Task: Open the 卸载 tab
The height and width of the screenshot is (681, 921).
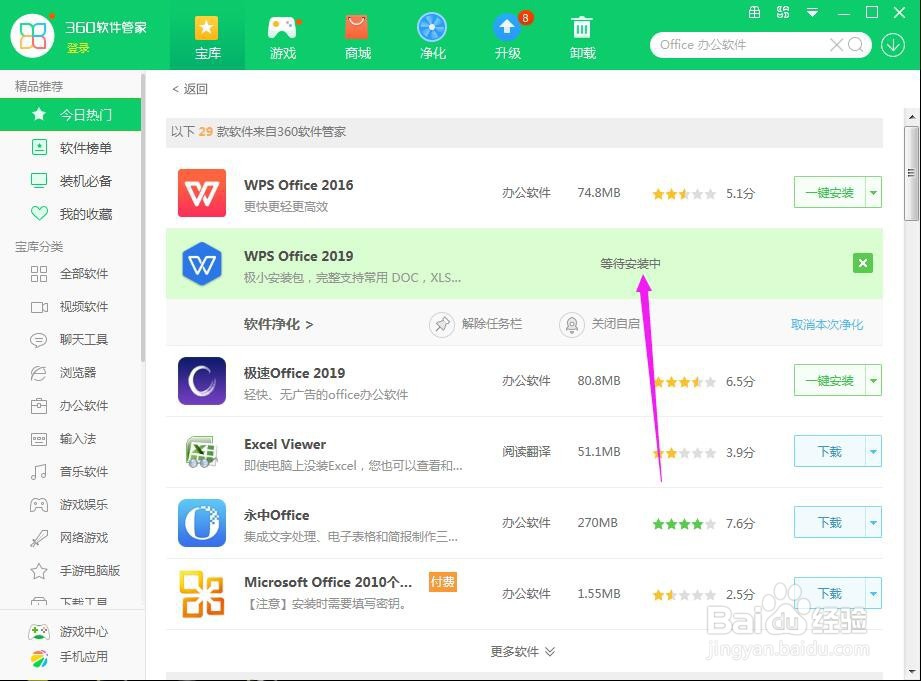Action: [x=582, y=37]
